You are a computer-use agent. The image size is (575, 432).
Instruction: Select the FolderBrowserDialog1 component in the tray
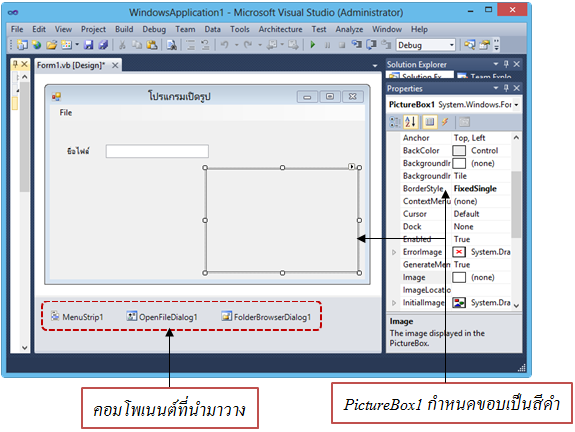pos(266,317)
